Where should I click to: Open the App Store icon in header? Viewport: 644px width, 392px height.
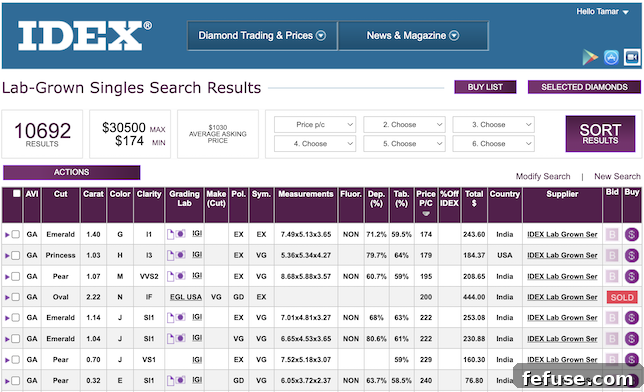click(x=611, y=57)
